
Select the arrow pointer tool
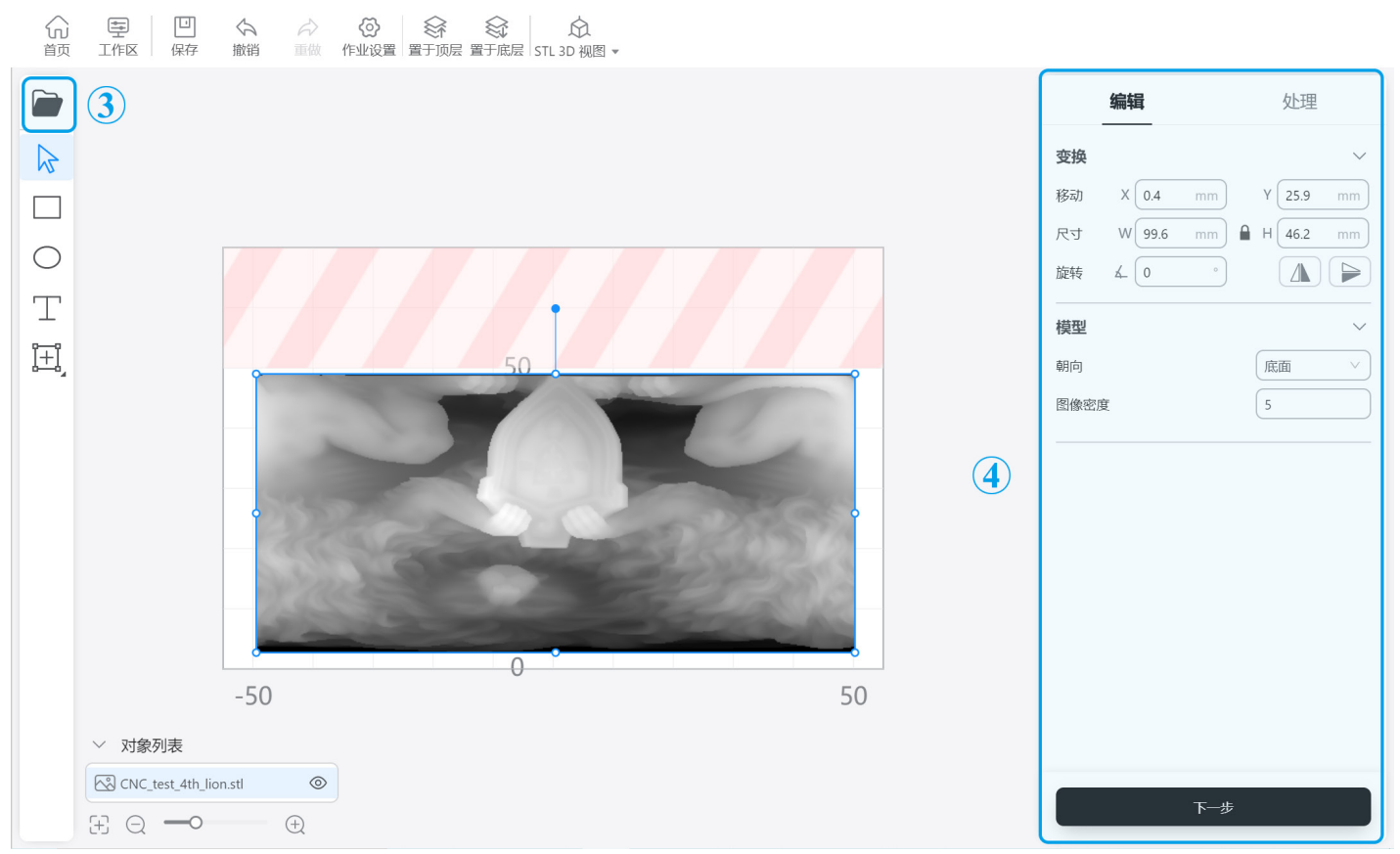click(x=47, y=157)
